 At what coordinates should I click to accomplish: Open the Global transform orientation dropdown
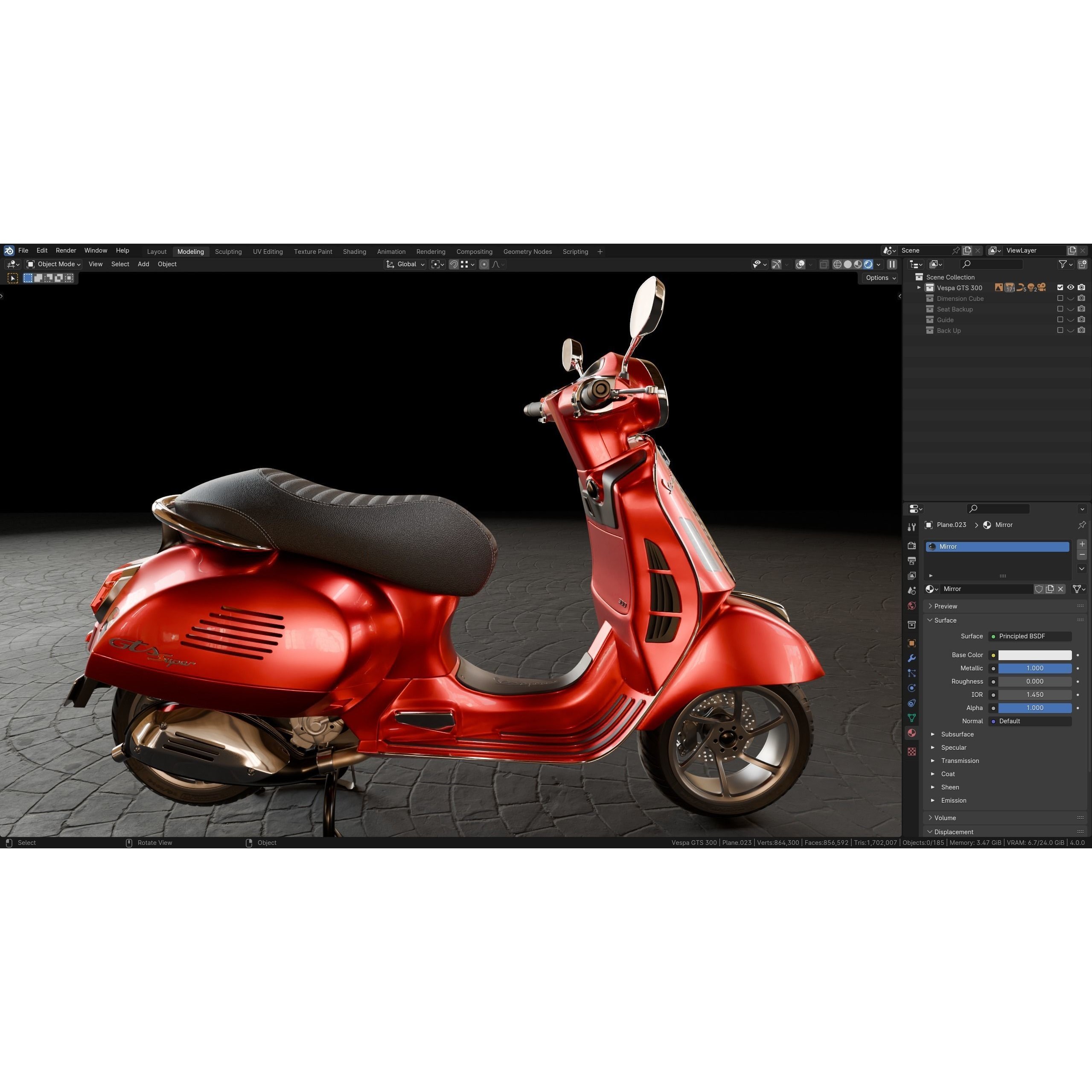[x=405, y=264]
